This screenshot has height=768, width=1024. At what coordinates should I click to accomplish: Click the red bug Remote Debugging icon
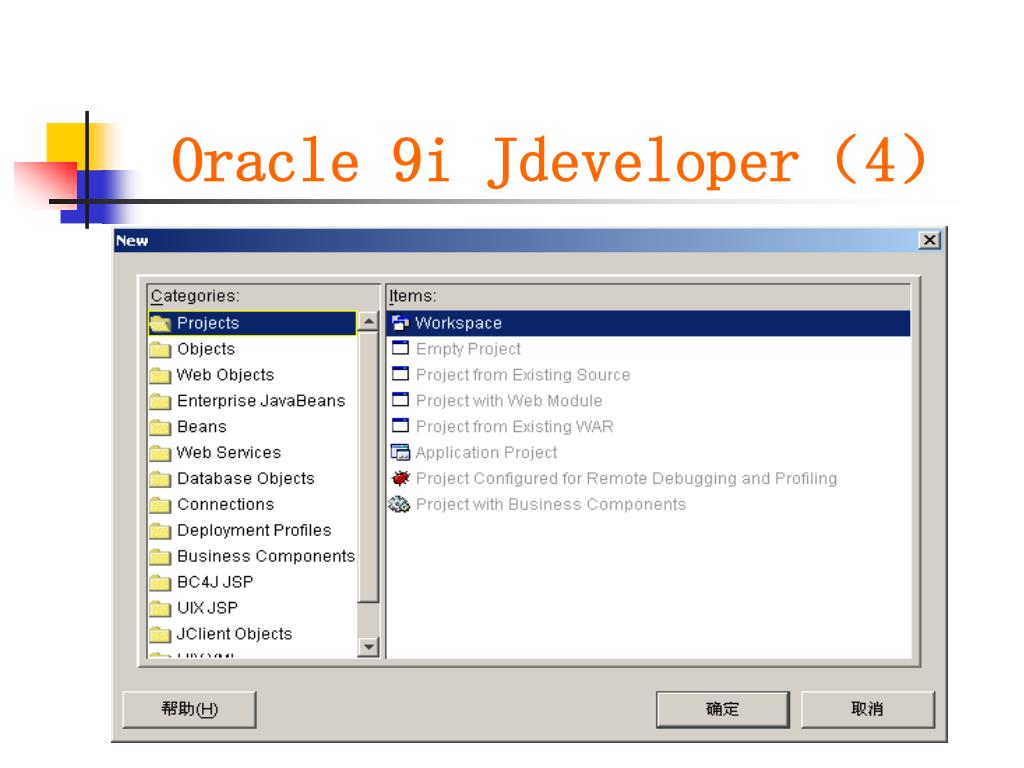[x=400, y=478]
